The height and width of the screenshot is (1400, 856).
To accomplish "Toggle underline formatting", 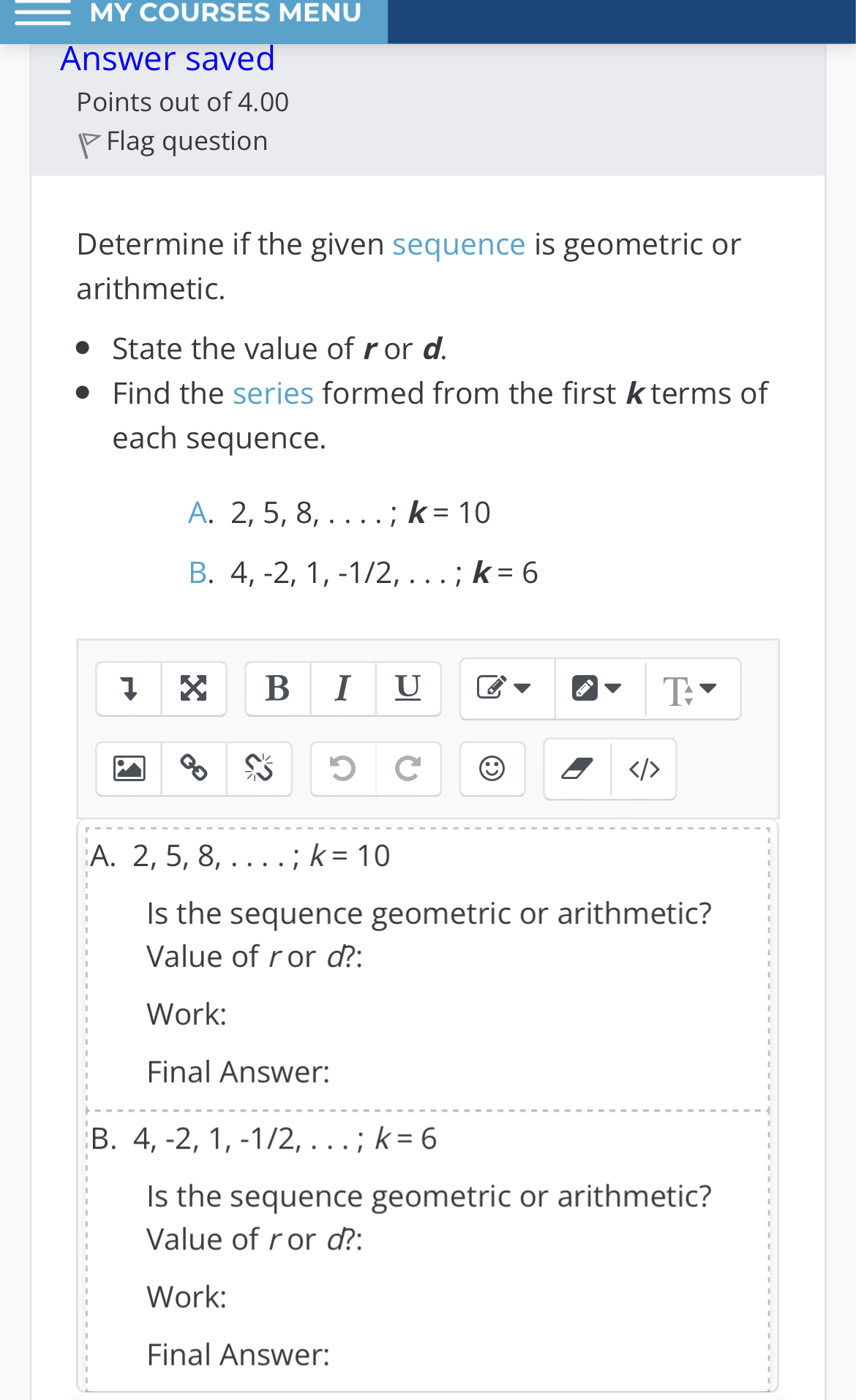I will [408, 688].
